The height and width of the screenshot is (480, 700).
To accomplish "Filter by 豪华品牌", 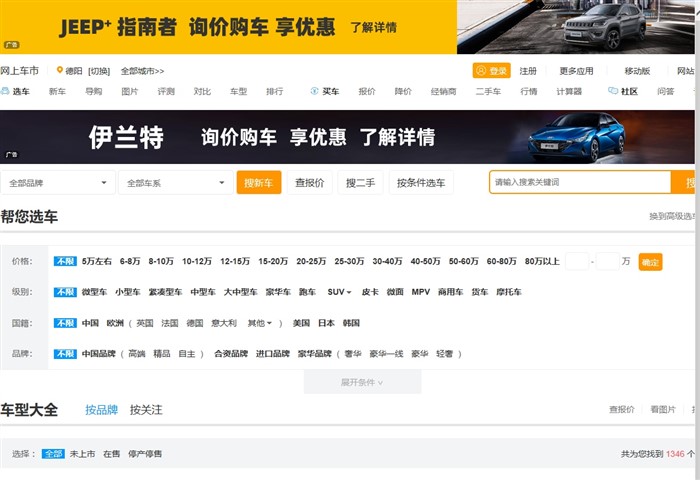I will (315, 354).
